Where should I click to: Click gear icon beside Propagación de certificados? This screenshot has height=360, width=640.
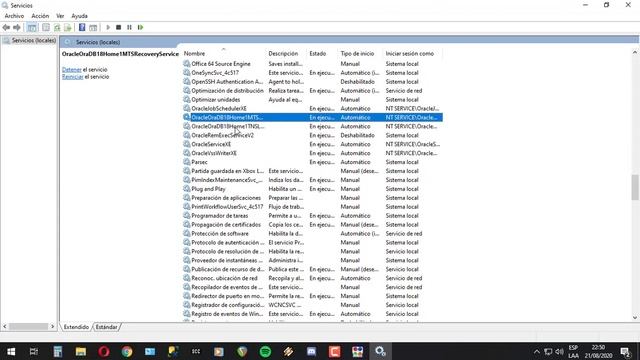pyautogui.click(x=187, y=224)
